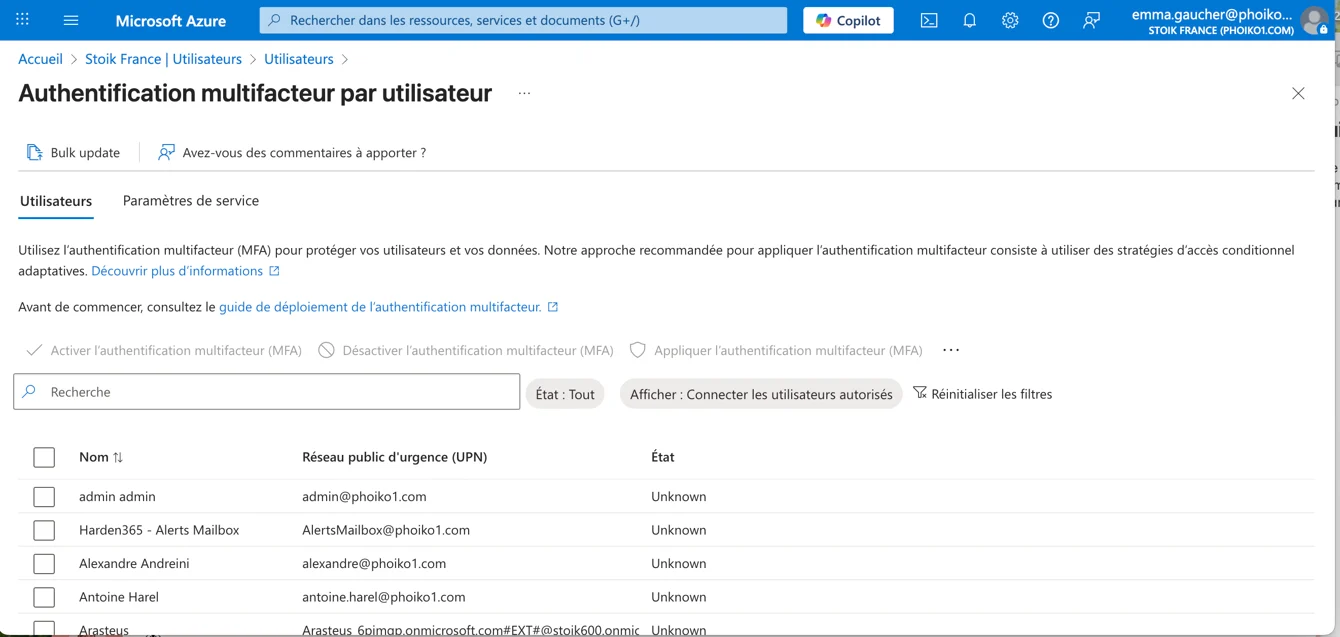Tick the select-all checkbox in header
Screen dimensions: 1340x637
(44, 457)
